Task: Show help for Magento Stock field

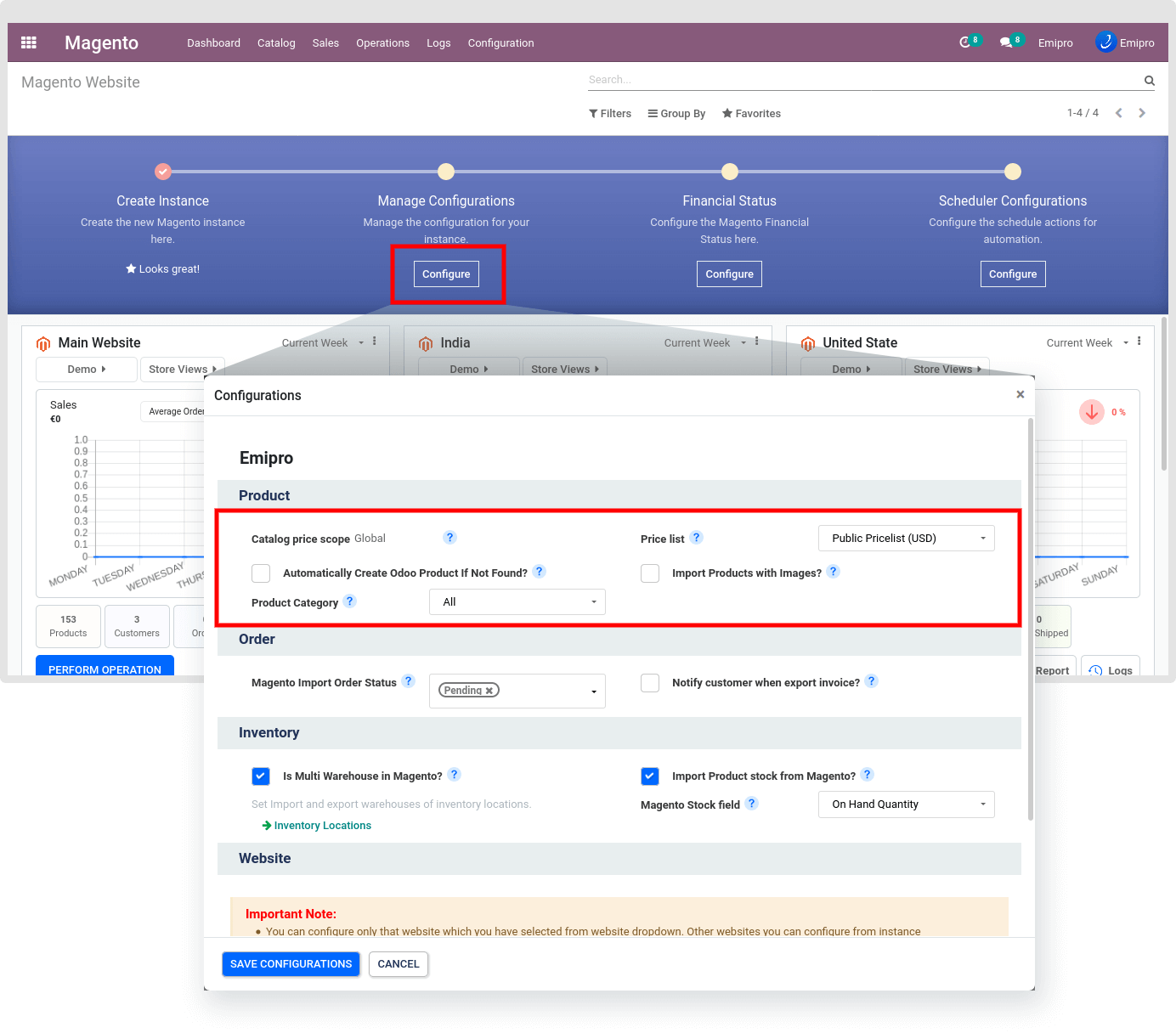Action: click(x=752, y=803)
